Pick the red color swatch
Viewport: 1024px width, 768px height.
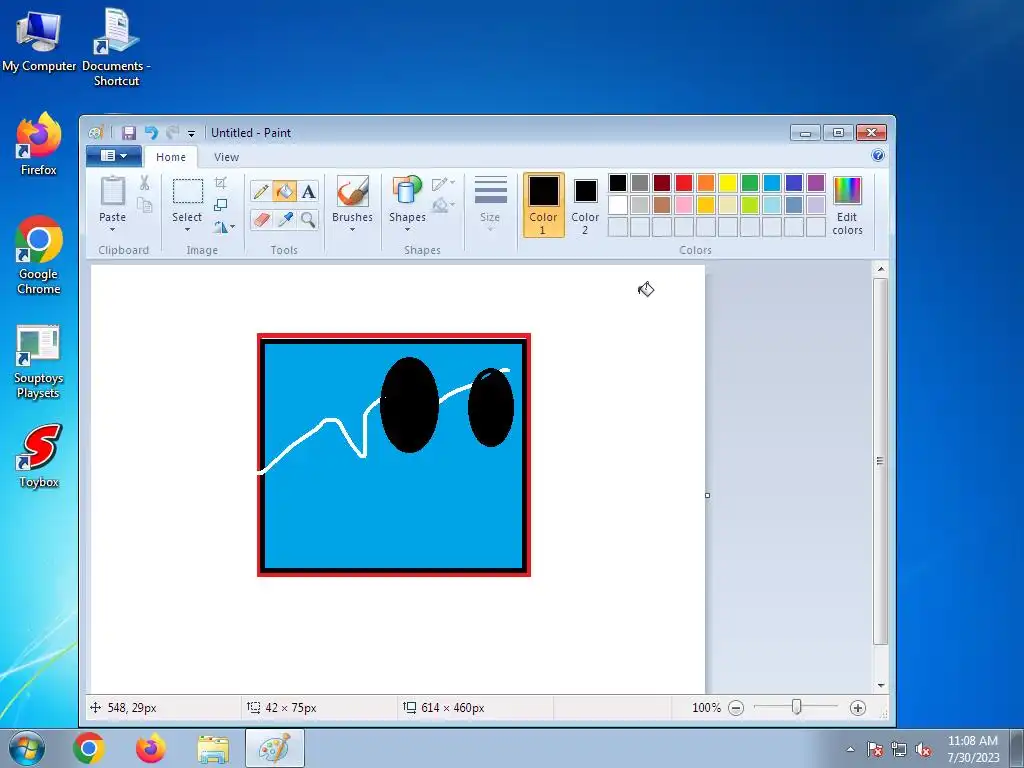coord(684,183)
